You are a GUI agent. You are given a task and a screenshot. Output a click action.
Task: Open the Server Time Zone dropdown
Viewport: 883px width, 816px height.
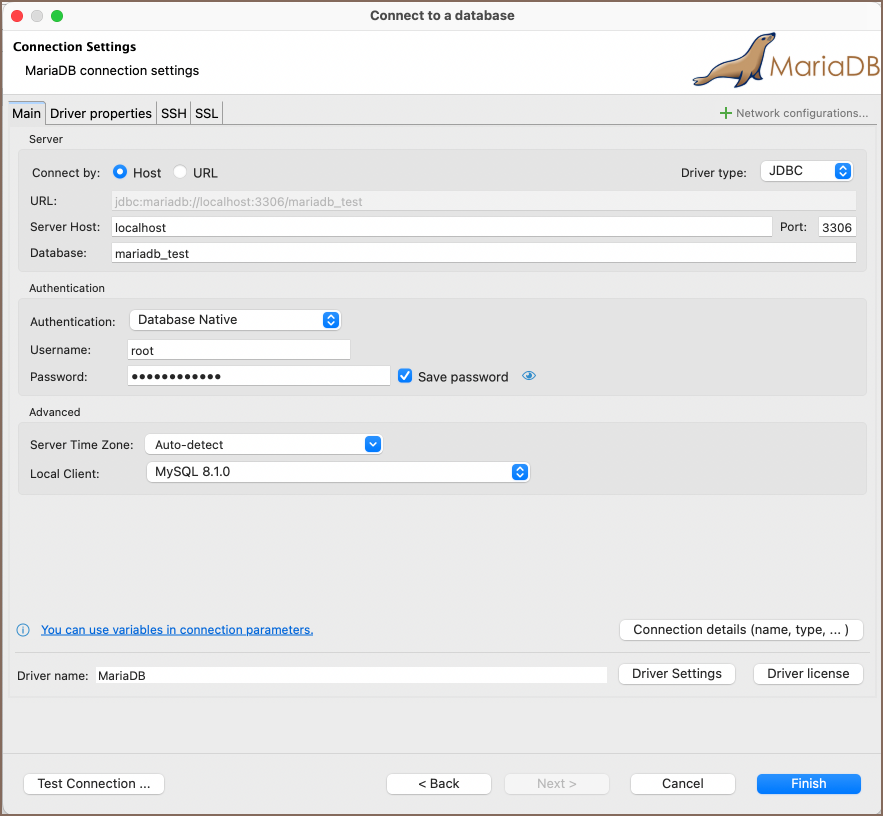[x=263, y=444]
